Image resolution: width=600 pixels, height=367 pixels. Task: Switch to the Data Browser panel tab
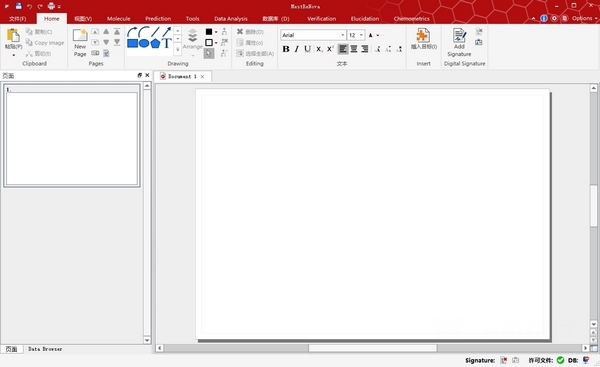(x=45, y=349)
